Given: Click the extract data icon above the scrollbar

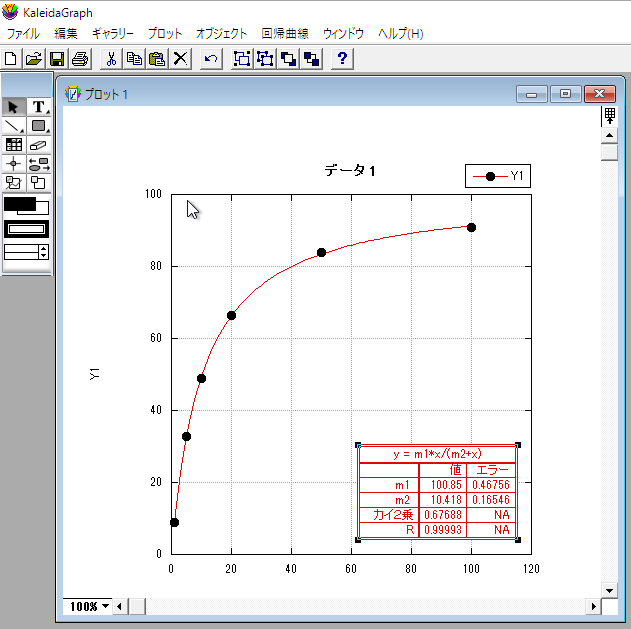Looking at the screenshot, I should pyautogui.click(x=609, y=116).
